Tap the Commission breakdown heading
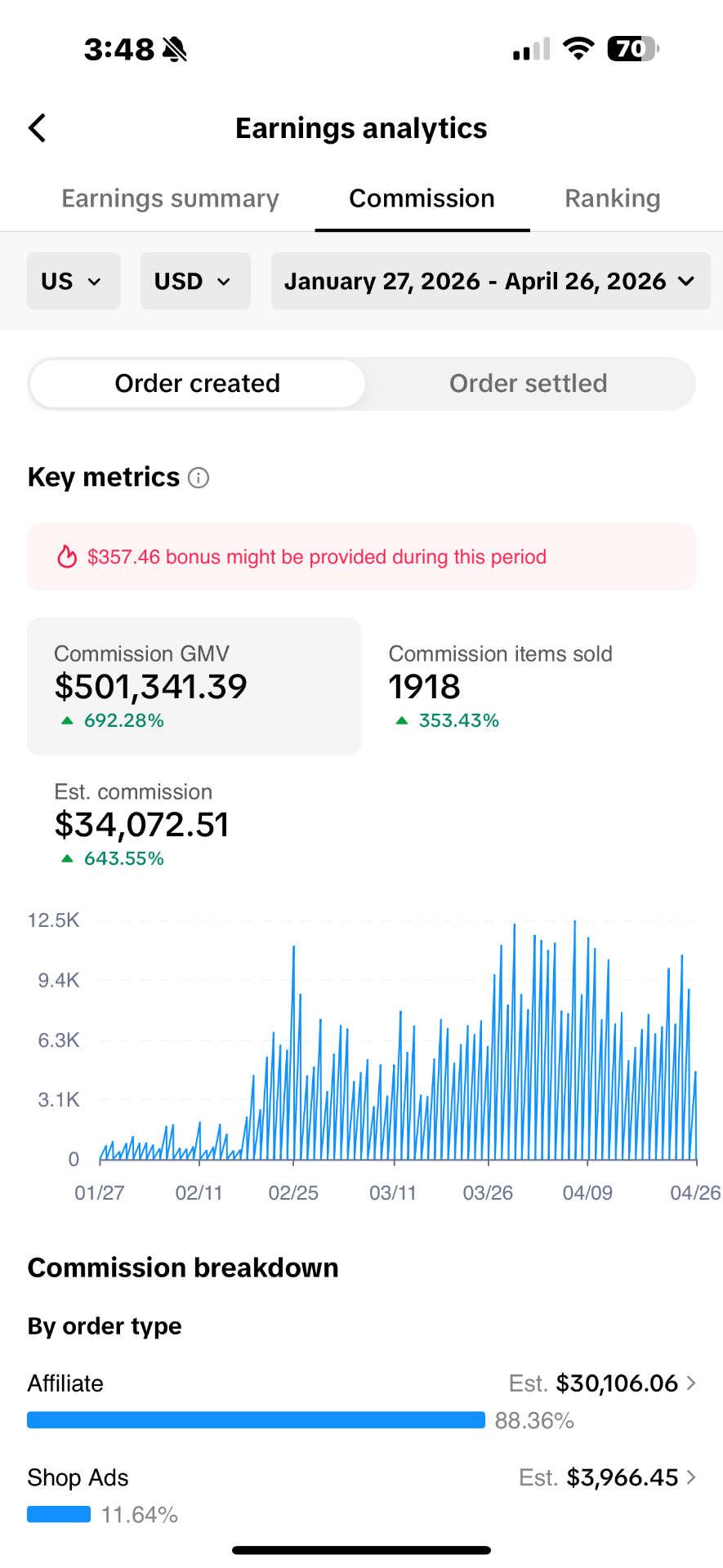This screenshot has height=1568, width=723. pos(183,1267)
